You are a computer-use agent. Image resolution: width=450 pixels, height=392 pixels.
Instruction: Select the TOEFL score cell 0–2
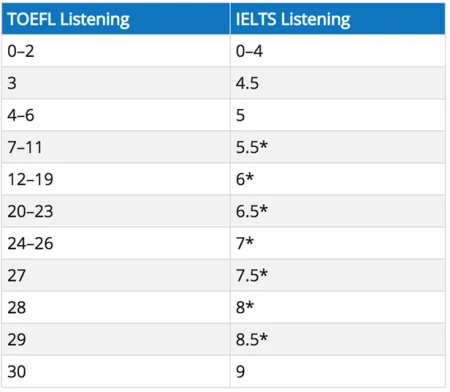click(x=116, y=50)
